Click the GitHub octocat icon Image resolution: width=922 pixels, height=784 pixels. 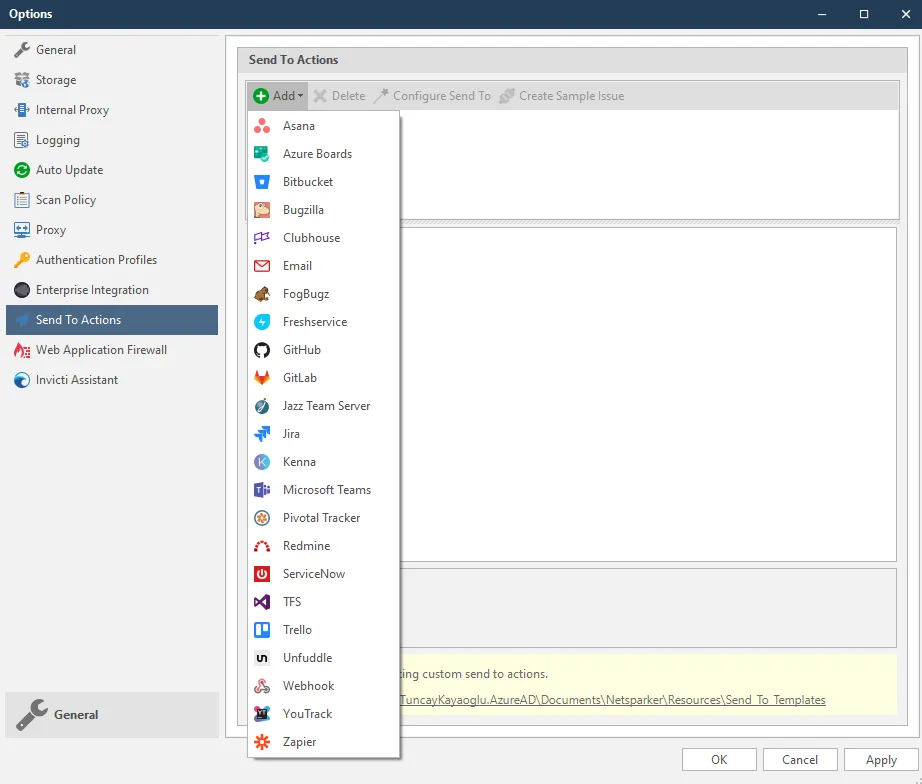pyautogui.click(x=262, y=350)
